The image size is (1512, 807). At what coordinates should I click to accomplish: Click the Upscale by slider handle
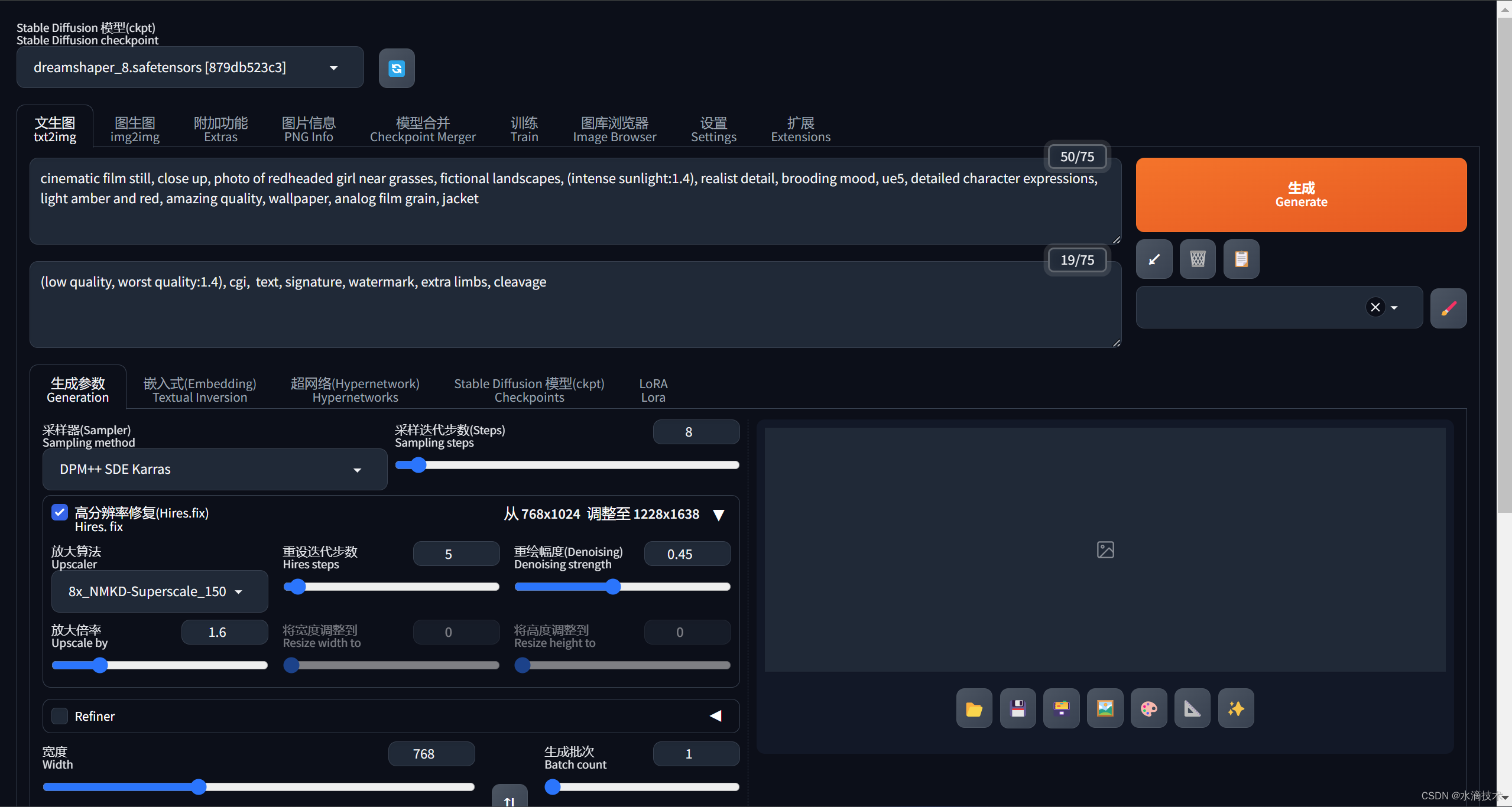coord(100,665)
